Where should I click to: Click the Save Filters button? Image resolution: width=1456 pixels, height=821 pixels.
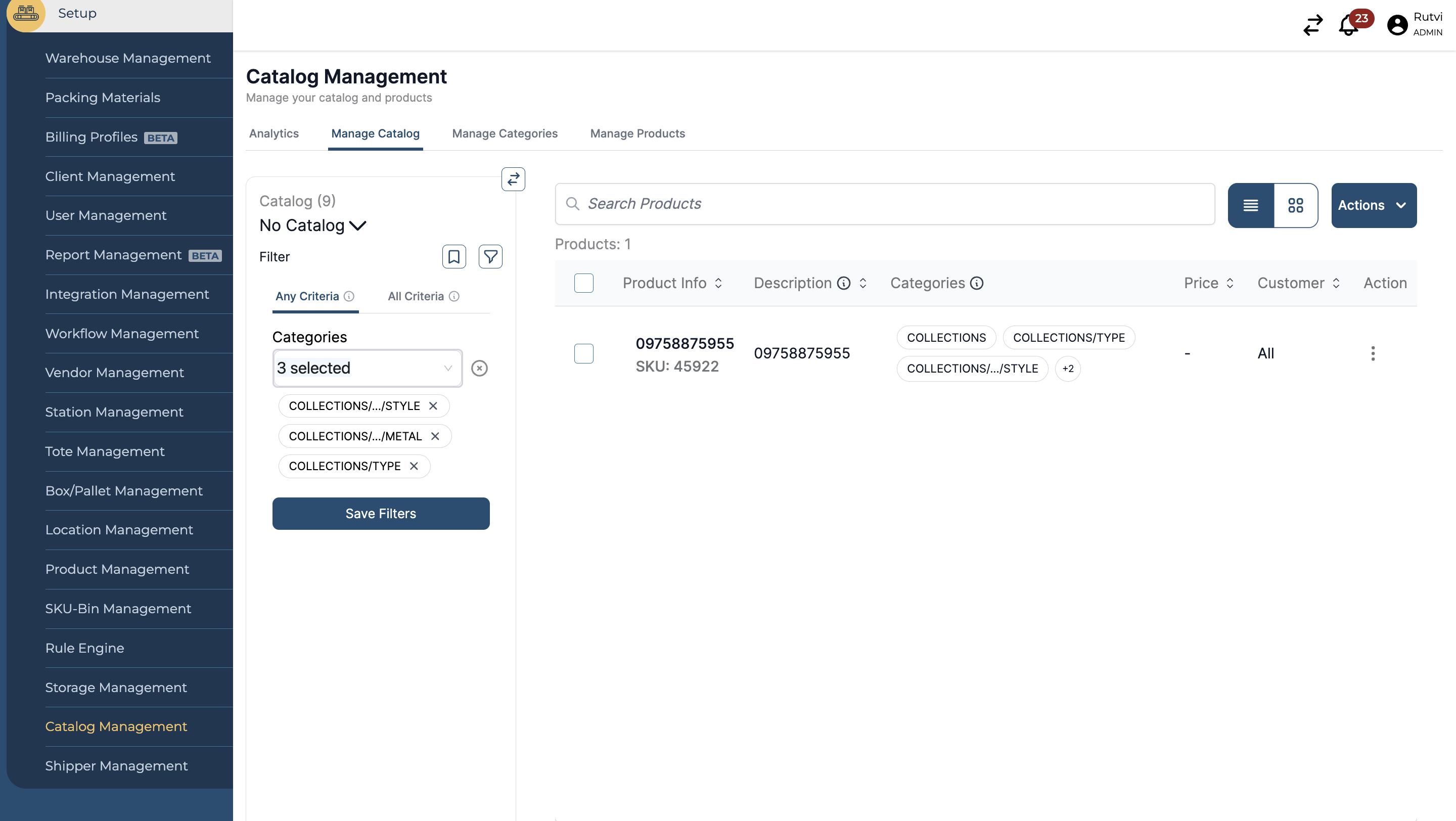[380, 514]
